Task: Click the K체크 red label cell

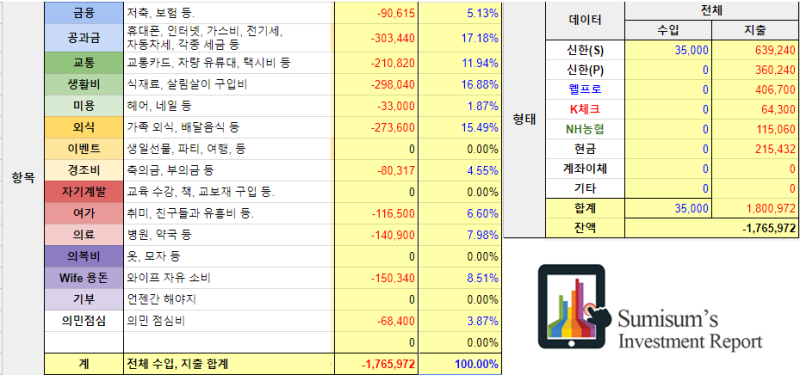Action: pos(585,109)
